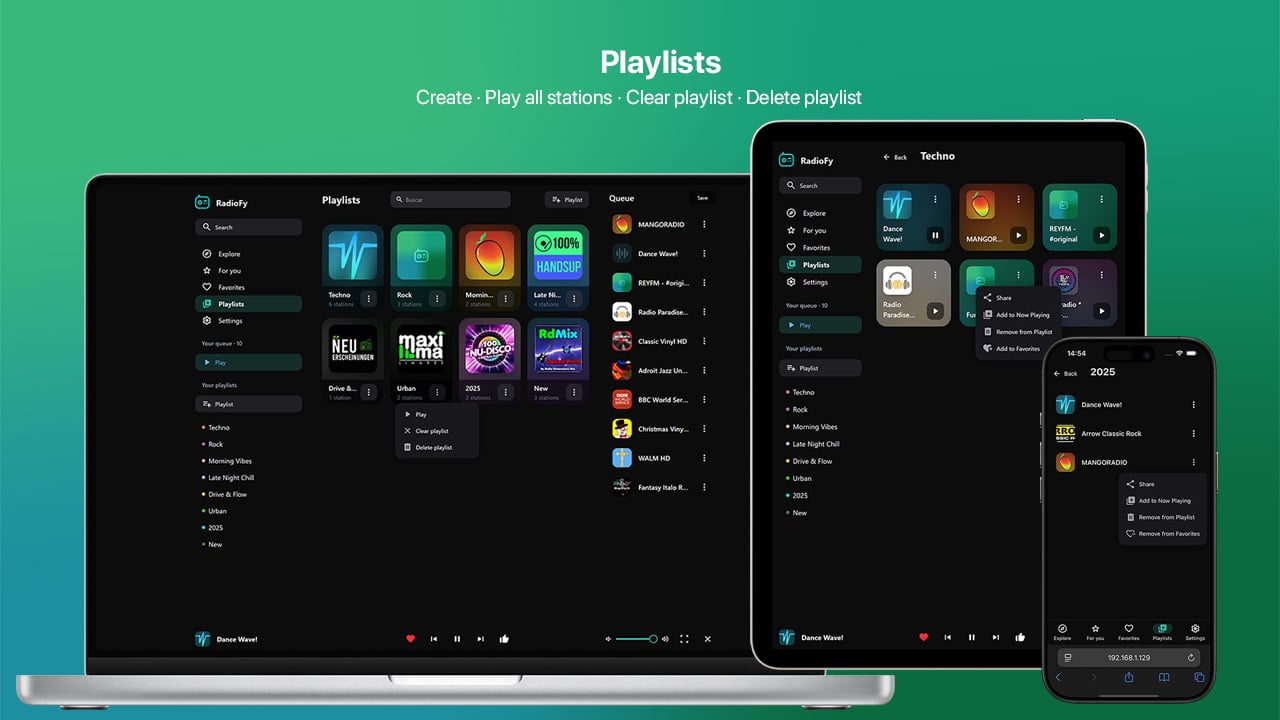This screenshot has height=720, width=1280.
Task: Open the Drive & Flow sidebar playlist on tablet
Action: click(812, 461)
